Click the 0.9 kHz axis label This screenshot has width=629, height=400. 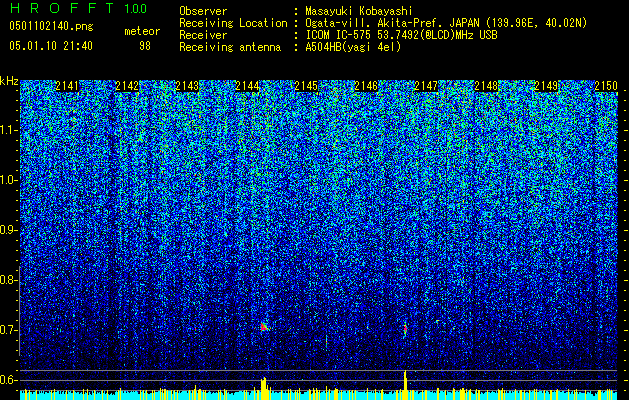click(9, 230)
